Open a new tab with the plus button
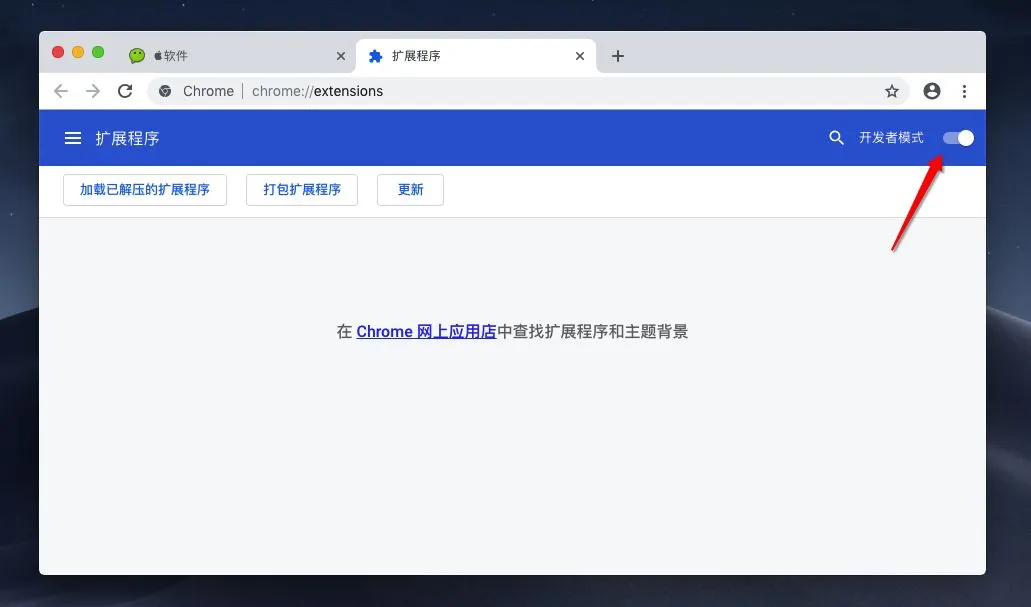The image size is (1031, 607). (x=617, y=56)
